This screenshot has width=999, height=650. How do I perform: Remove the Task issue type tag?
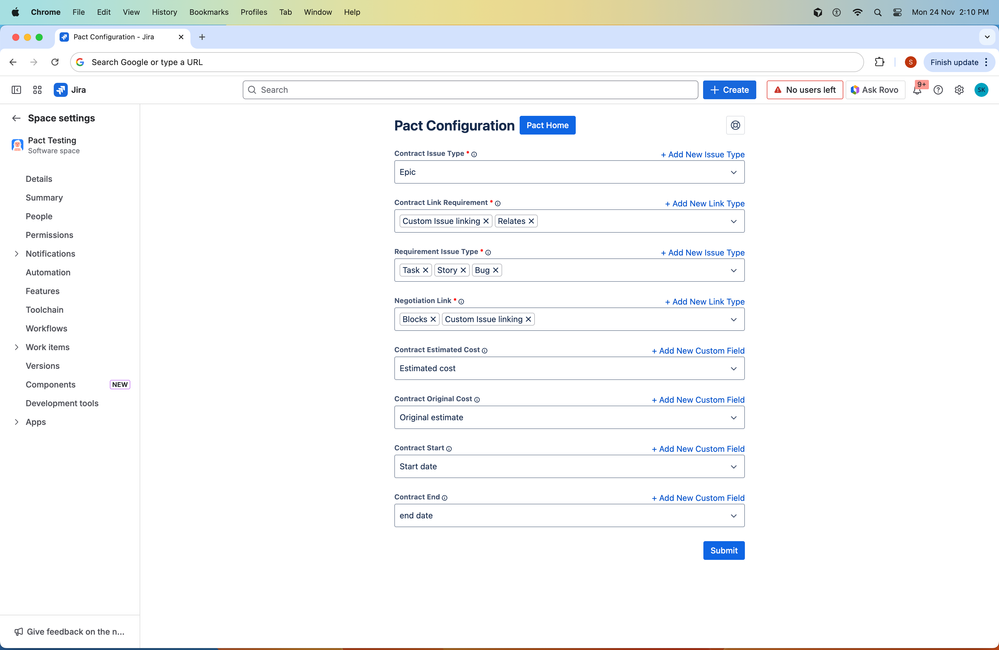coord(426,270)
